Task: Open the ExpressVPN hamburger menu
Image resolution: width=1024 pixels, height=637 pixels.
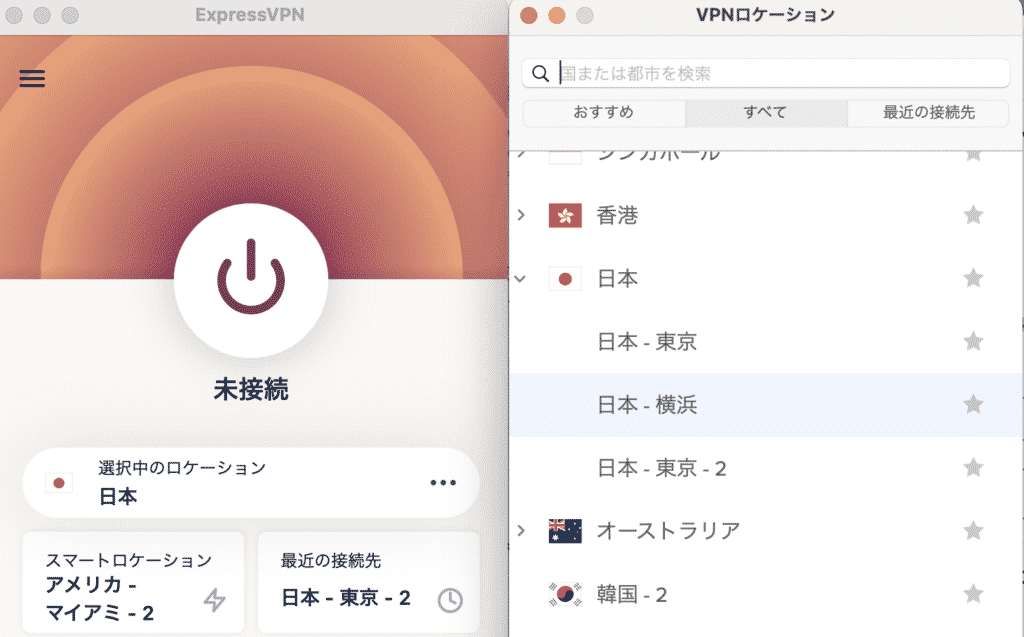Action: click(x=32, y=78)
